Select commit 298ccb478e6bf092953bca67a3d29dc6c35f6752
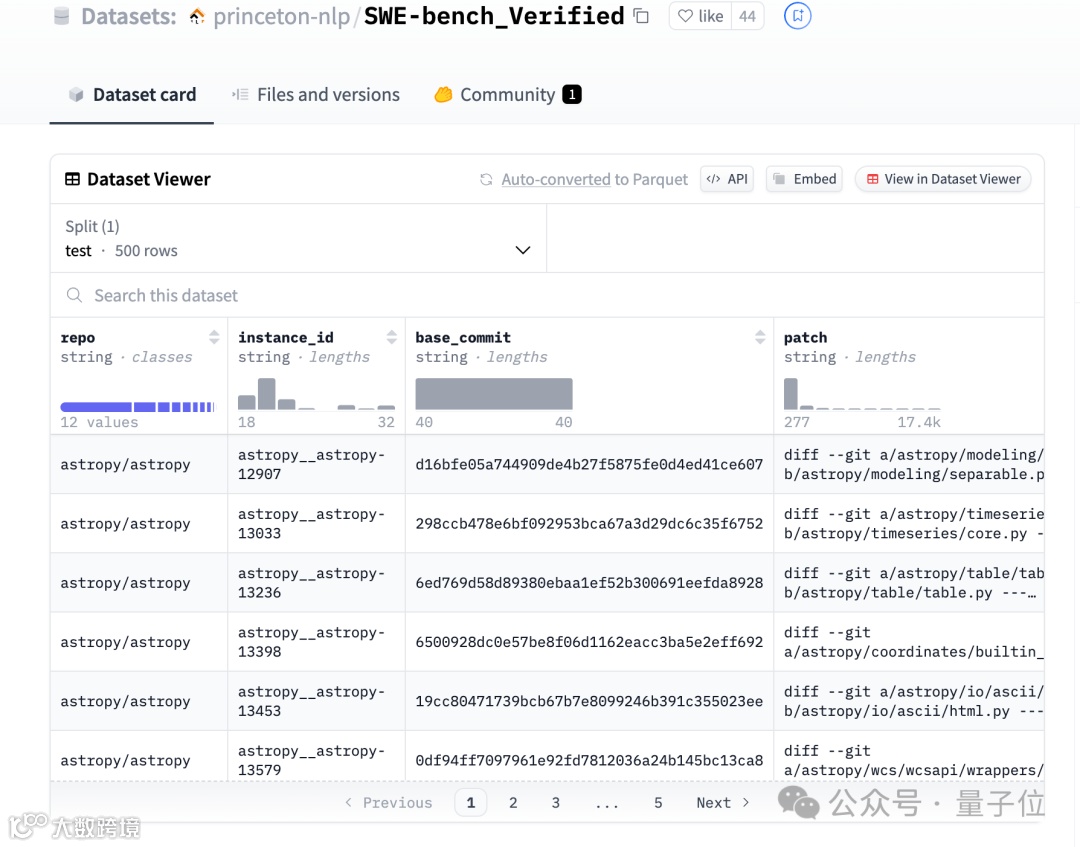Image resolution: width=1080 pixels, height=847 pixels. click(x=589, y=524)
